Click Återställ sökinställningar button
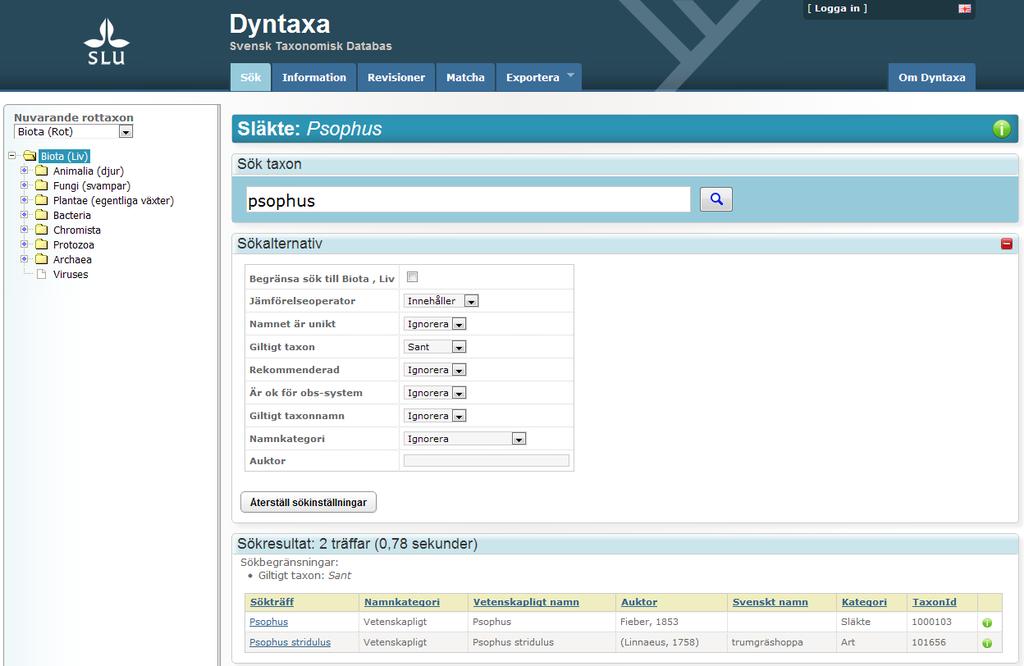 coord(308,502)
